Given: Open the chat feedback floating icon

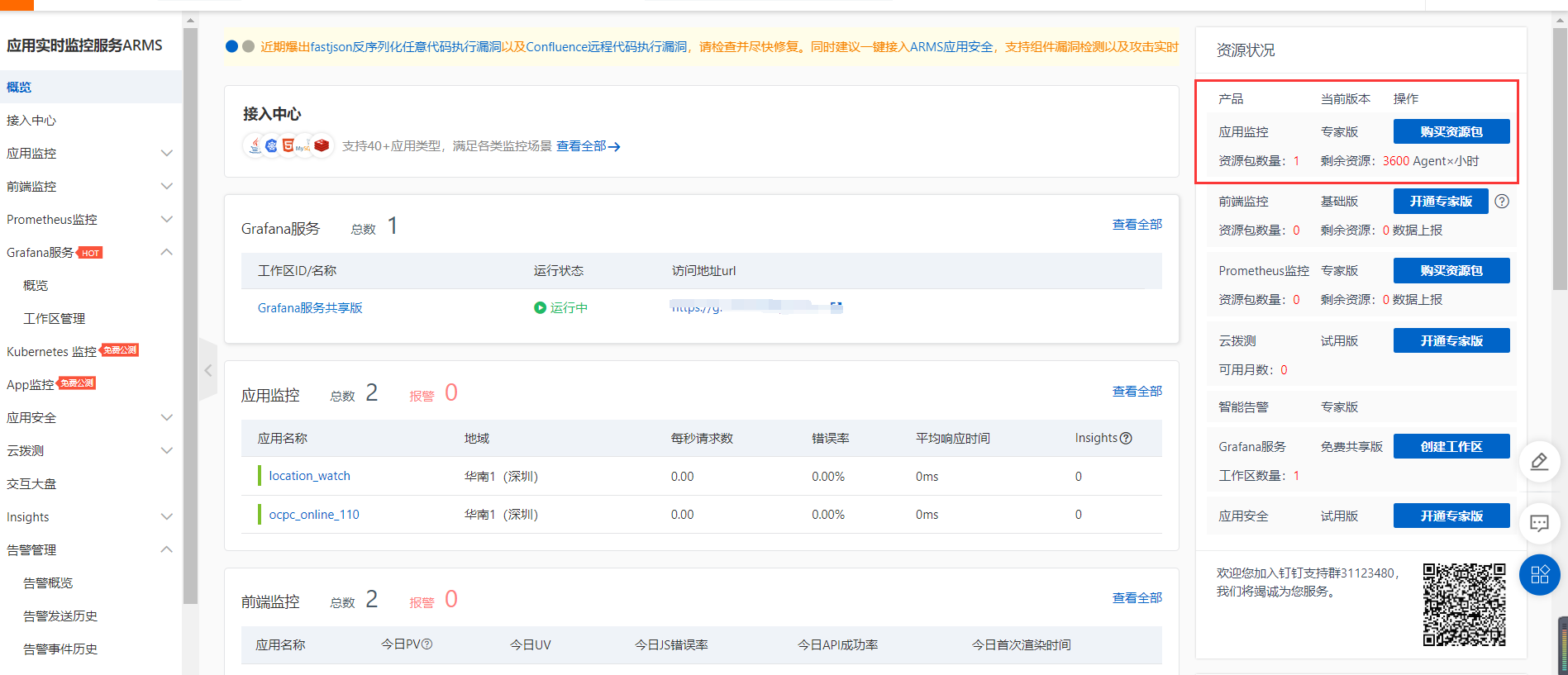Looking at the screenshot, I should (1539, 523).
